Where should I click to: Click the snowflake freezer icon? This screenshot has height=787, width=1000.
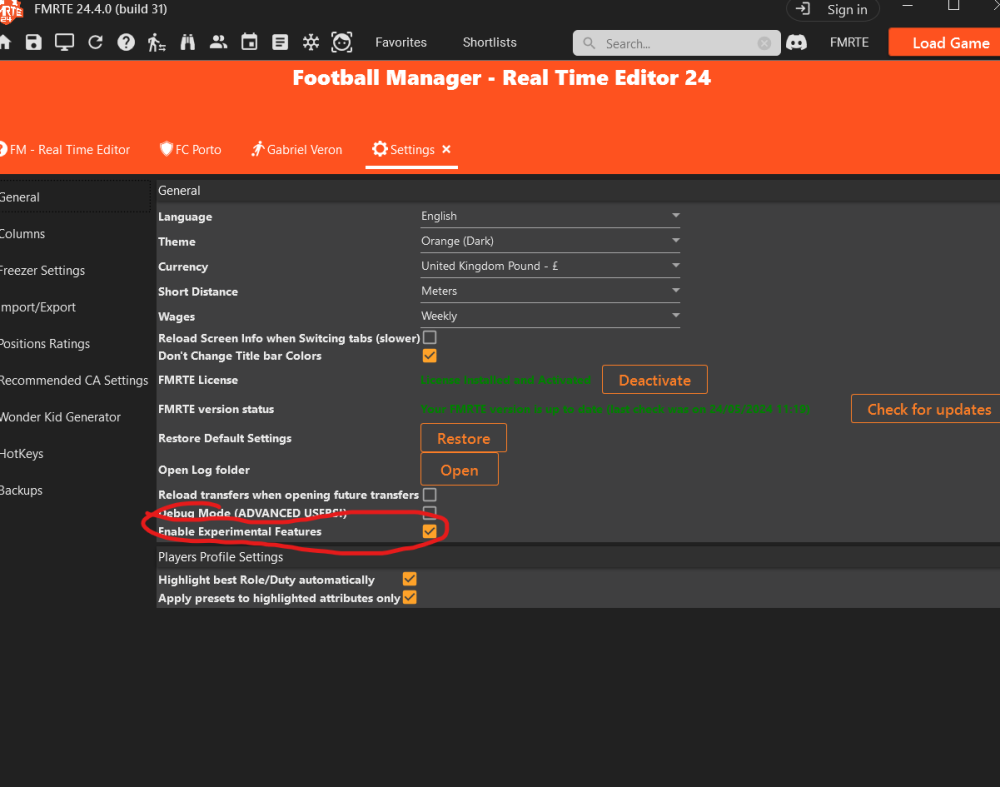click(311, 42)
